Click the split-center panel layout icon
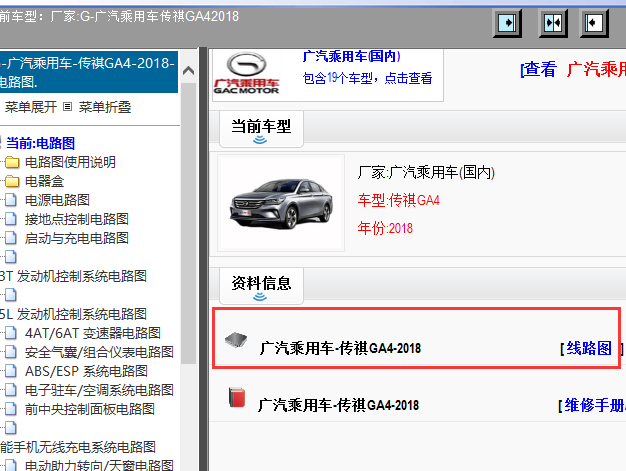 pos(553,23)
